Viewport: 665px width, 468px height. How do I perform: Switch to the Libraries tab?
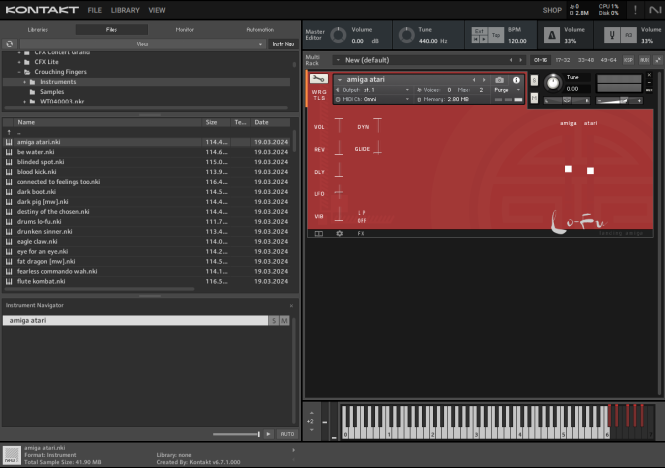pyautogui.click(x=38, y=30)
